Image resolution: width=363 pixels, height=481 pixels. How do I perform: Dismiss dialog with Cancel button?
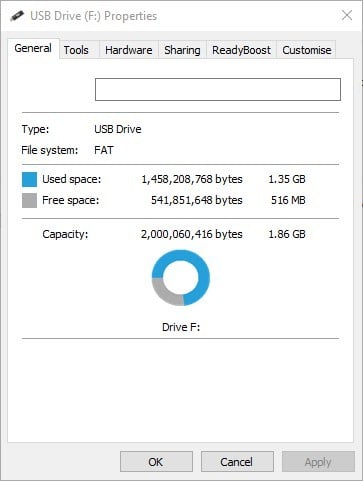tap(237, 462)
